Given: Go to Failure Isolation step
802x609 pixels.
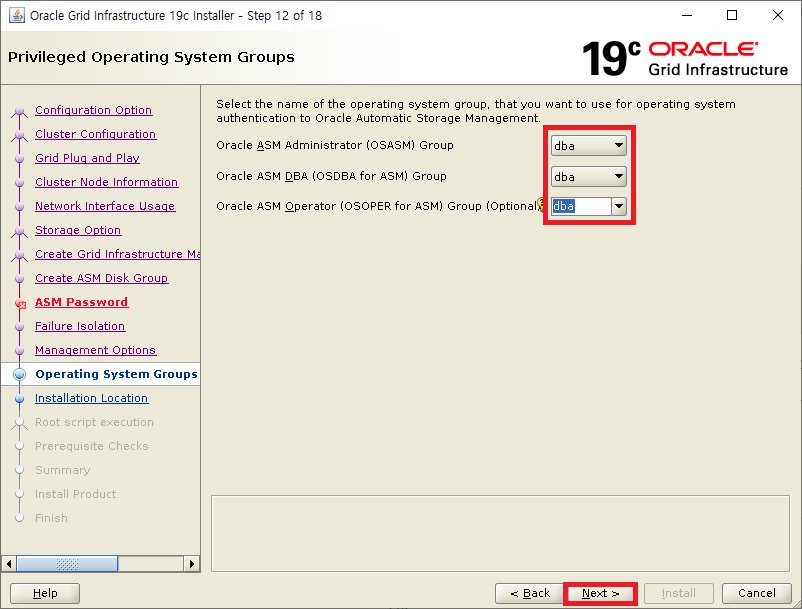Looking at the screenshot, I should coord(80,326).
